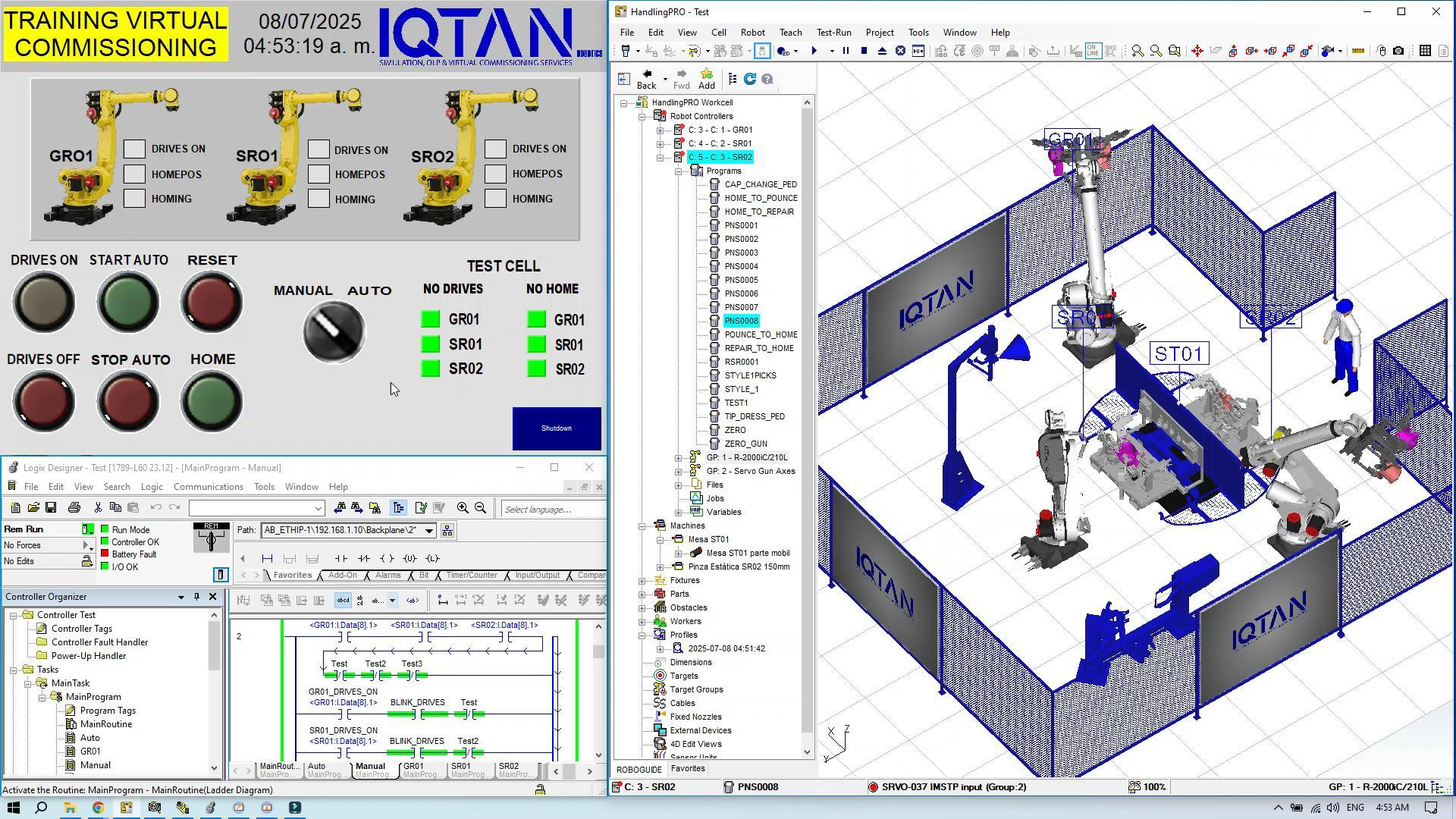Expand the Fixtures tree node
This screenshot has height=819, width=1456.
642,580
